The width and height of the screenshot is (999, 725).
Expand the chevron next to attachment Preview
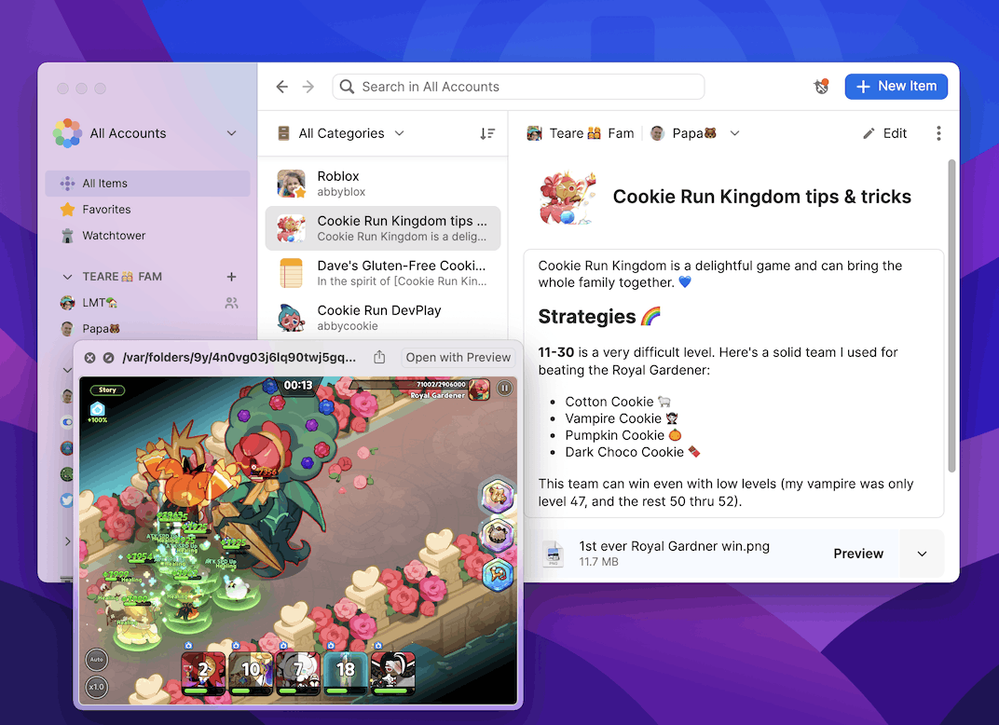(922, 553)
